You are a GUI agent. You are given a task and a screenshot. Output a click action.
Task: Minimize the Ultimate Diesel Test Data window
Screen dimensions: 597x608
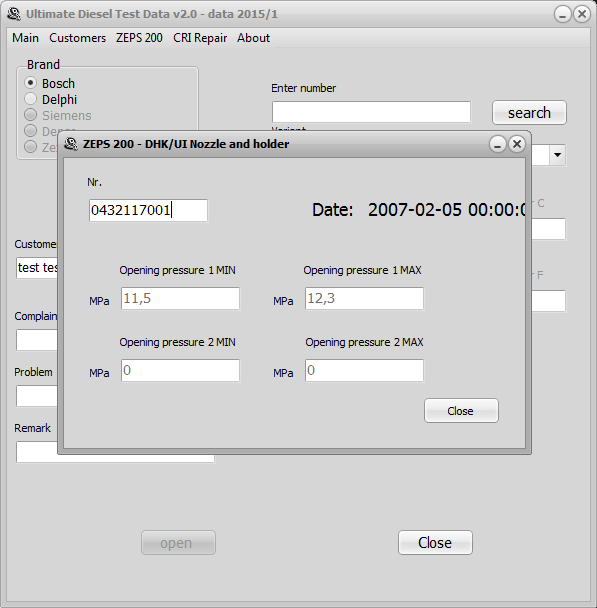(x=562, y=14)
